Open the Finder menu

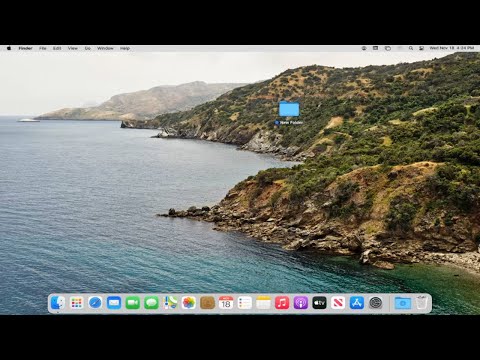[x=25, y=48]
